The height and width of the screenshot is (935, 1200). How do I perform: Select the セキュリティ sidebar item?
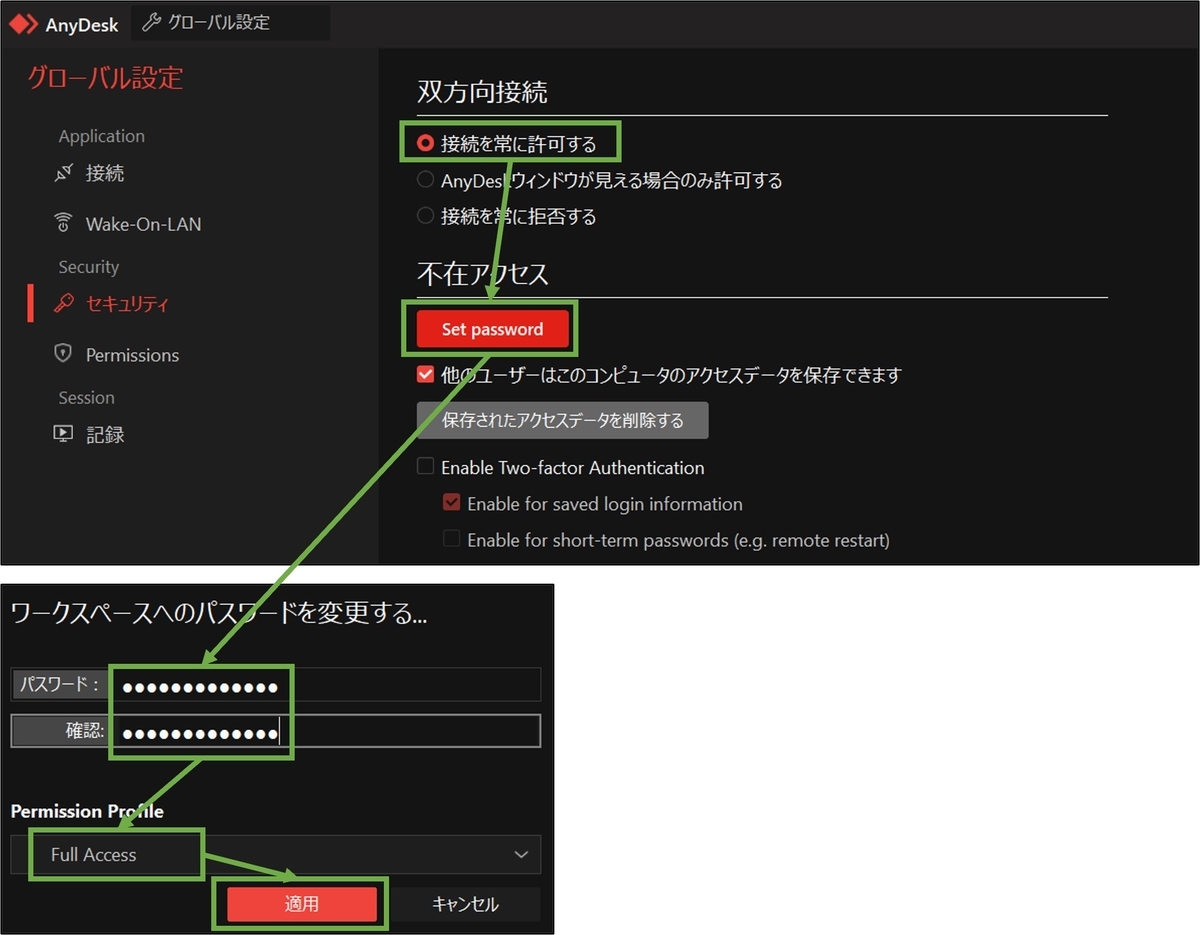coord(127,304)
